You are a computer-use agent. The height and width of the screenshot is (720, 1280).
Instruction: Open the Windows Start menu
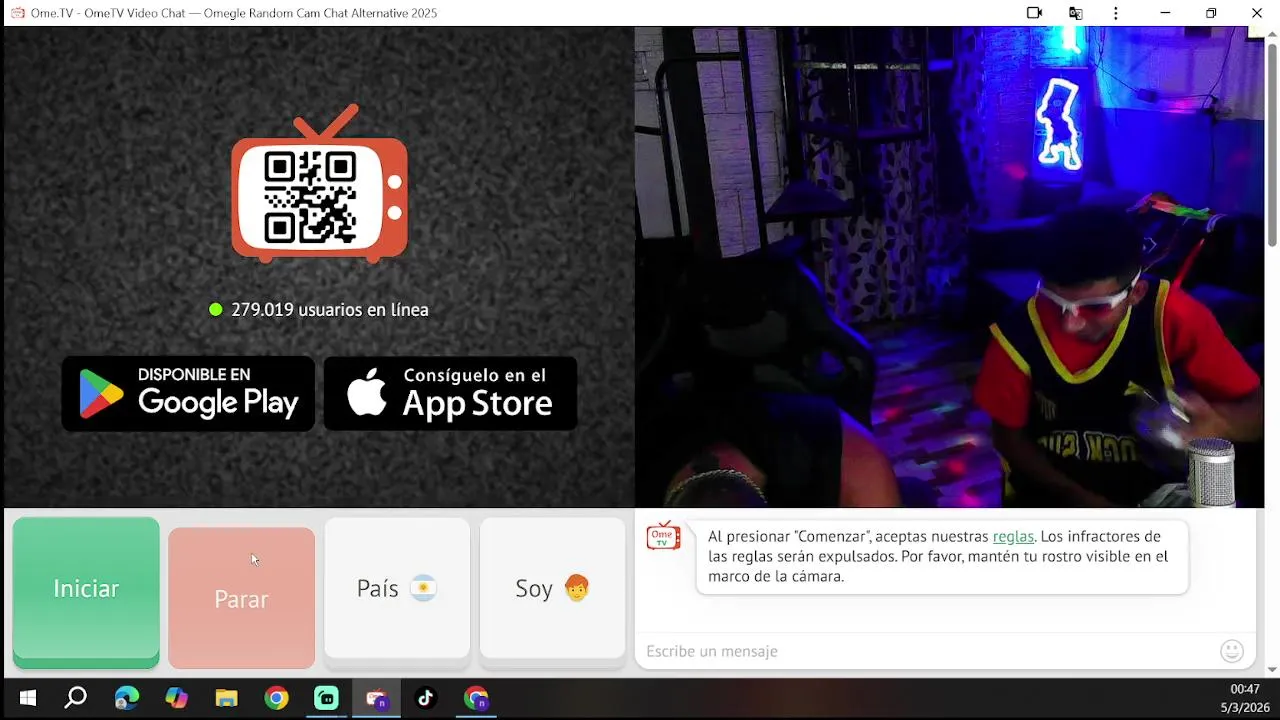(x=27, y=698)
